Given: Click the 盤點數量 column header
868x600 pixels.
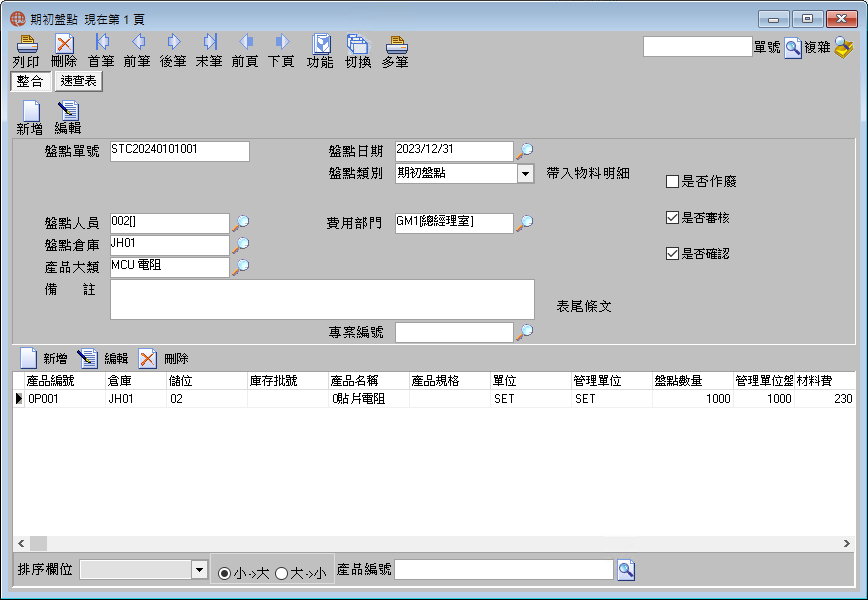Looking at the screenshot, I should [x=693, y=381].
